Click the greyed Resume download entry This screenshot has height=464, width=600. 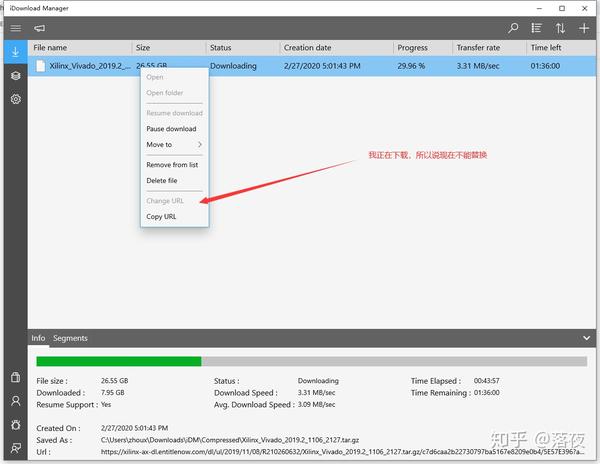point(174,113)
